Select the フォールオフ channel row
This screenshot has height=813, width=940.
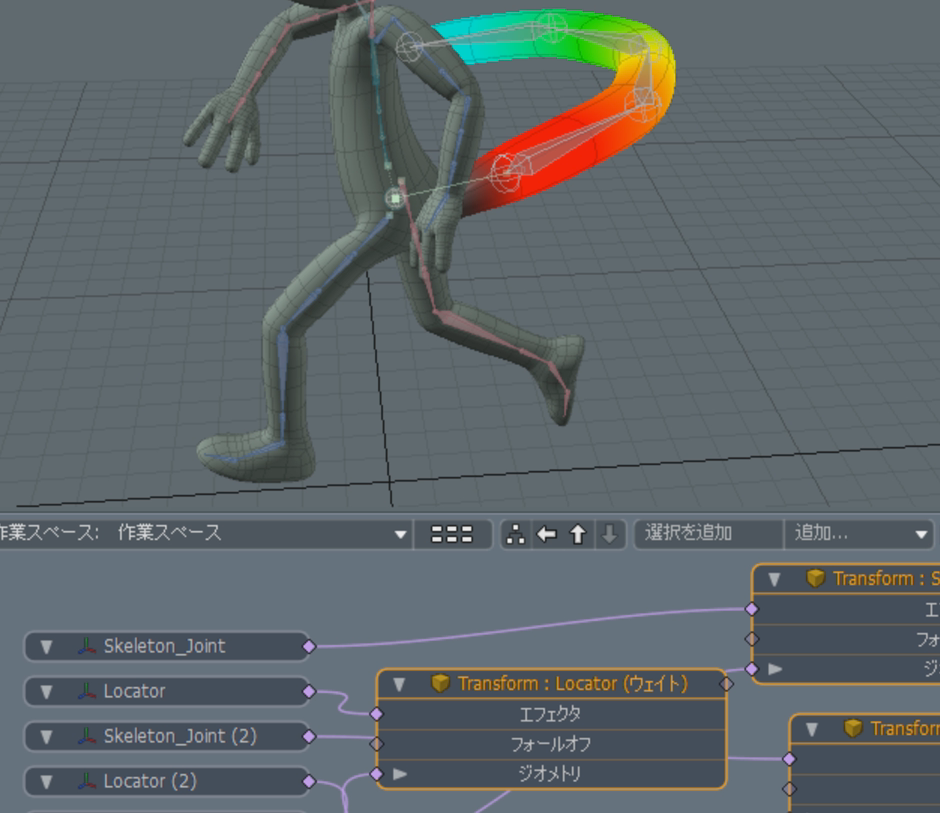550,744
